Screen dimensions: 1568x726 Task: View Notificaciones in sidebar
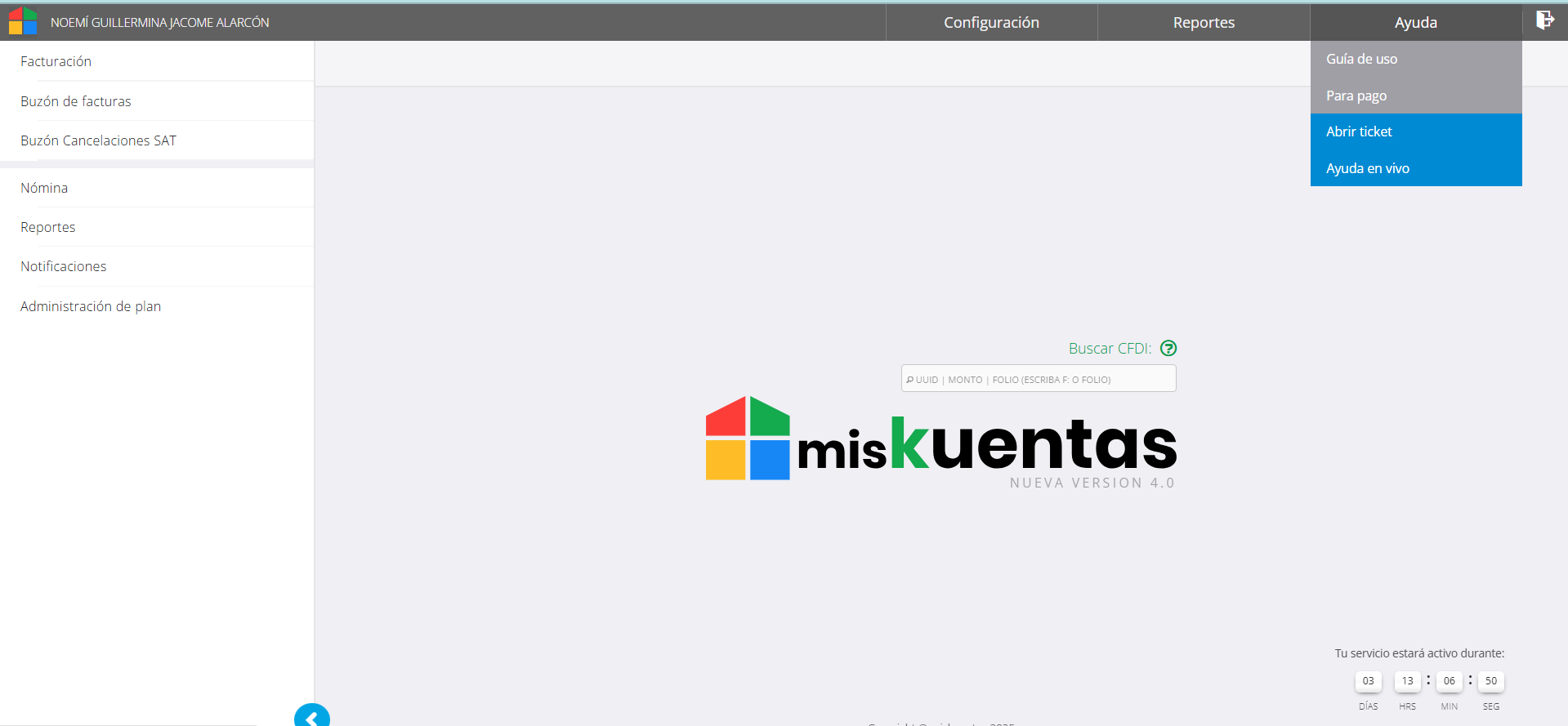[64, 266]
